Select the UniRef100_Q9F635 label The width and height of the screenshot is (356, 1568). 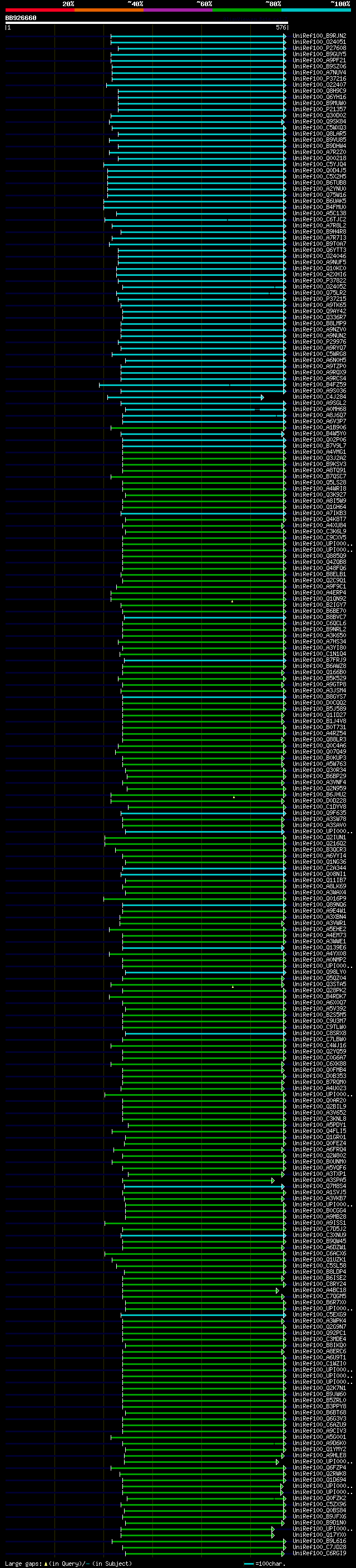tap(319, 813)
